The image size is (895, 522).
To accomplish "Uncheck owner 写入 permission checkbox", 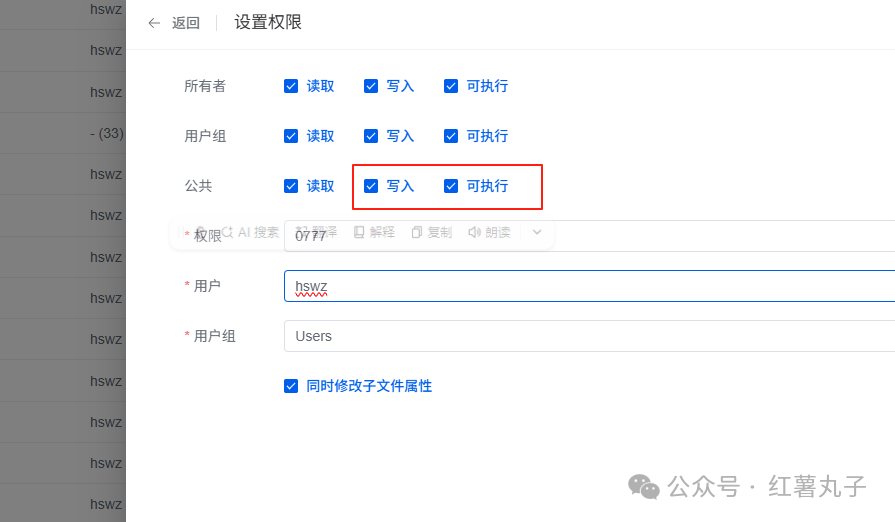I will click(x=371, y=86).
